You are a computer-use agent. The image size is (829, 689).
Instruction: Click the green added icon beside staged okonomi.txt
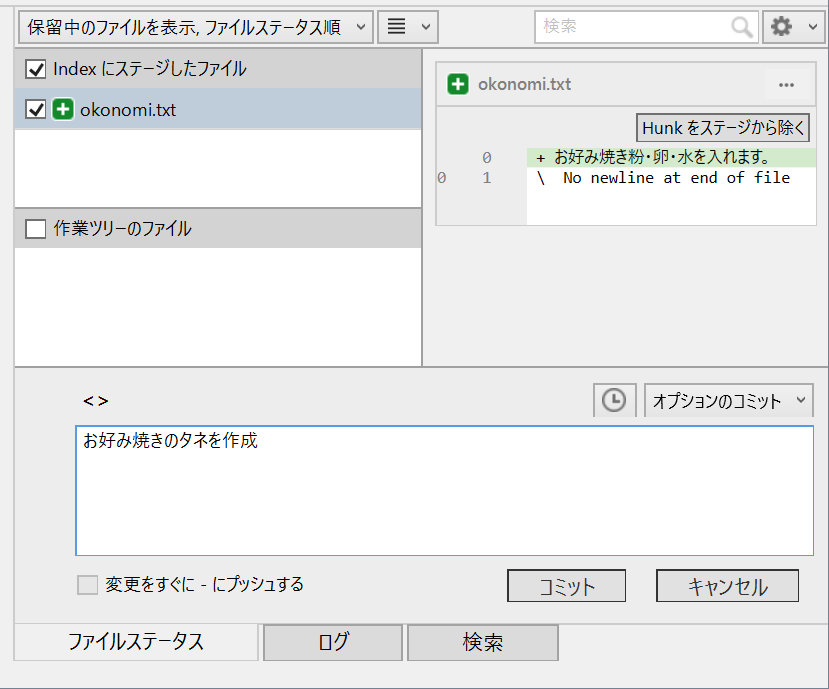point(63,109)
